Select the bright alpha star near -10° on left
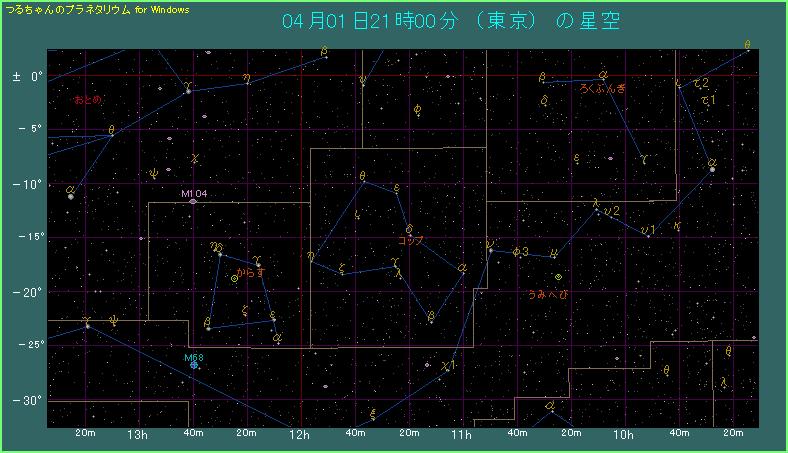 (71, 195)
